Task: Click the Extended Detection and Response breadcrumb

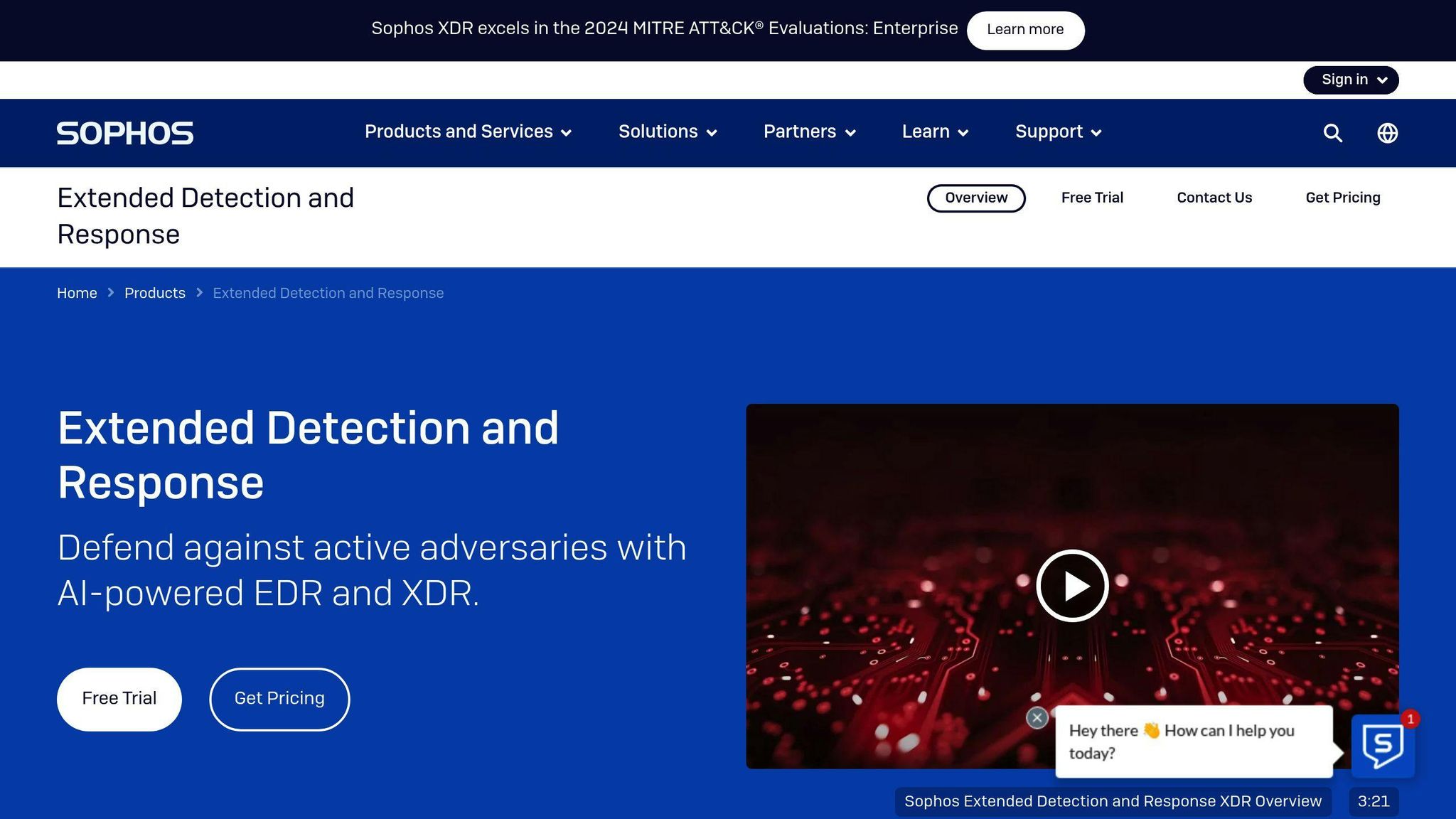Action: 328,294
